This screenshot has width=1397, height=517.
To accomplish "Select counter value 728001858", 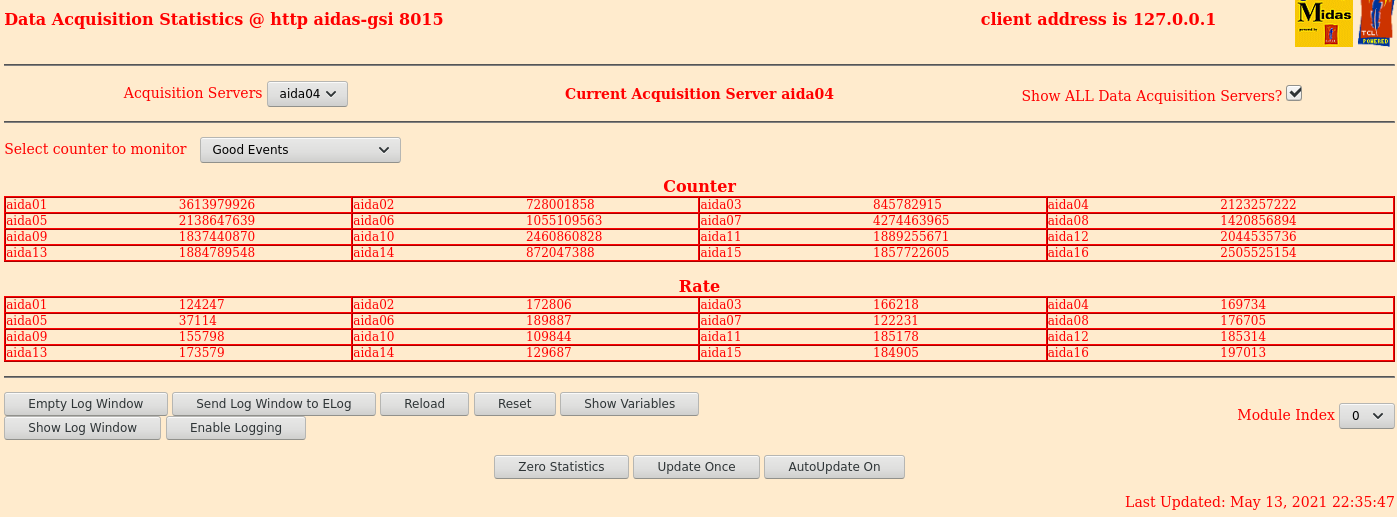I will pos(560,205).
